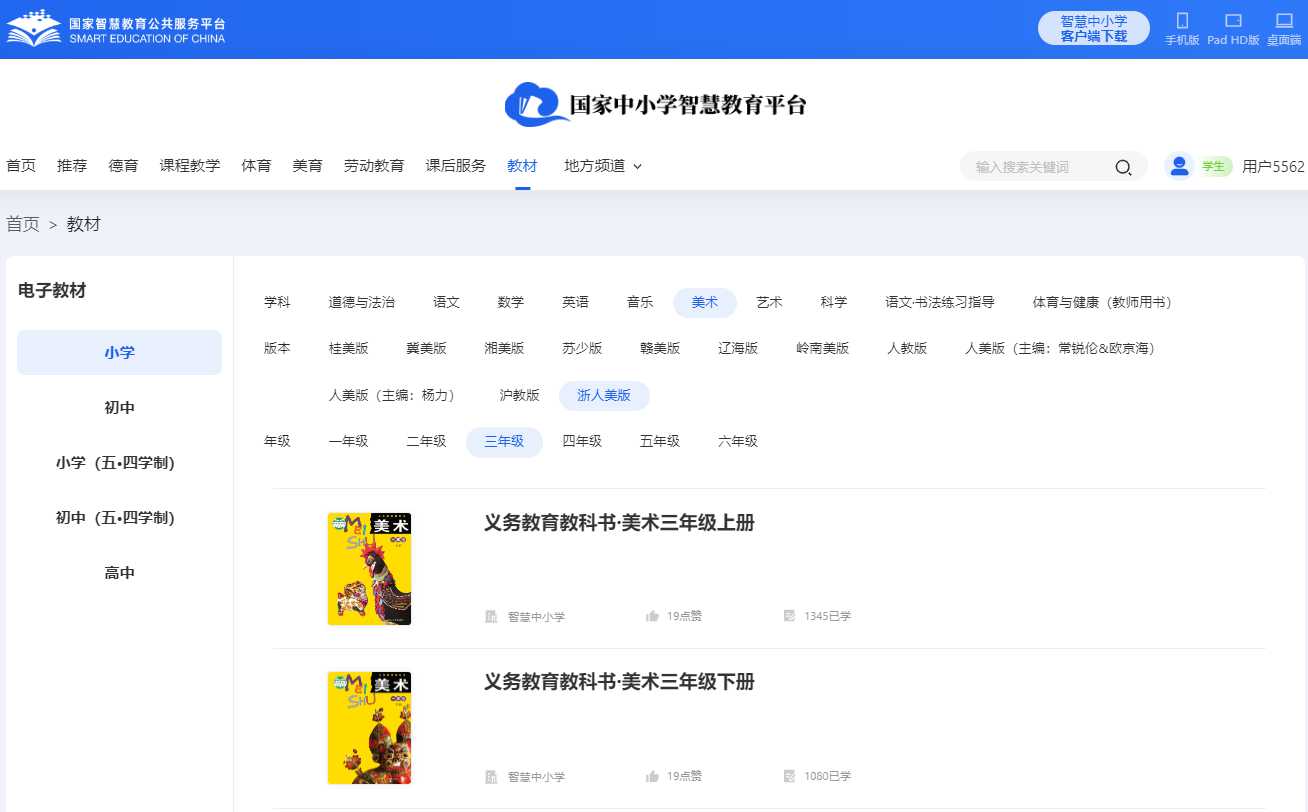
Task: Open title 义务教育教科书·美术三年级上册
Action: pos(619,522)
